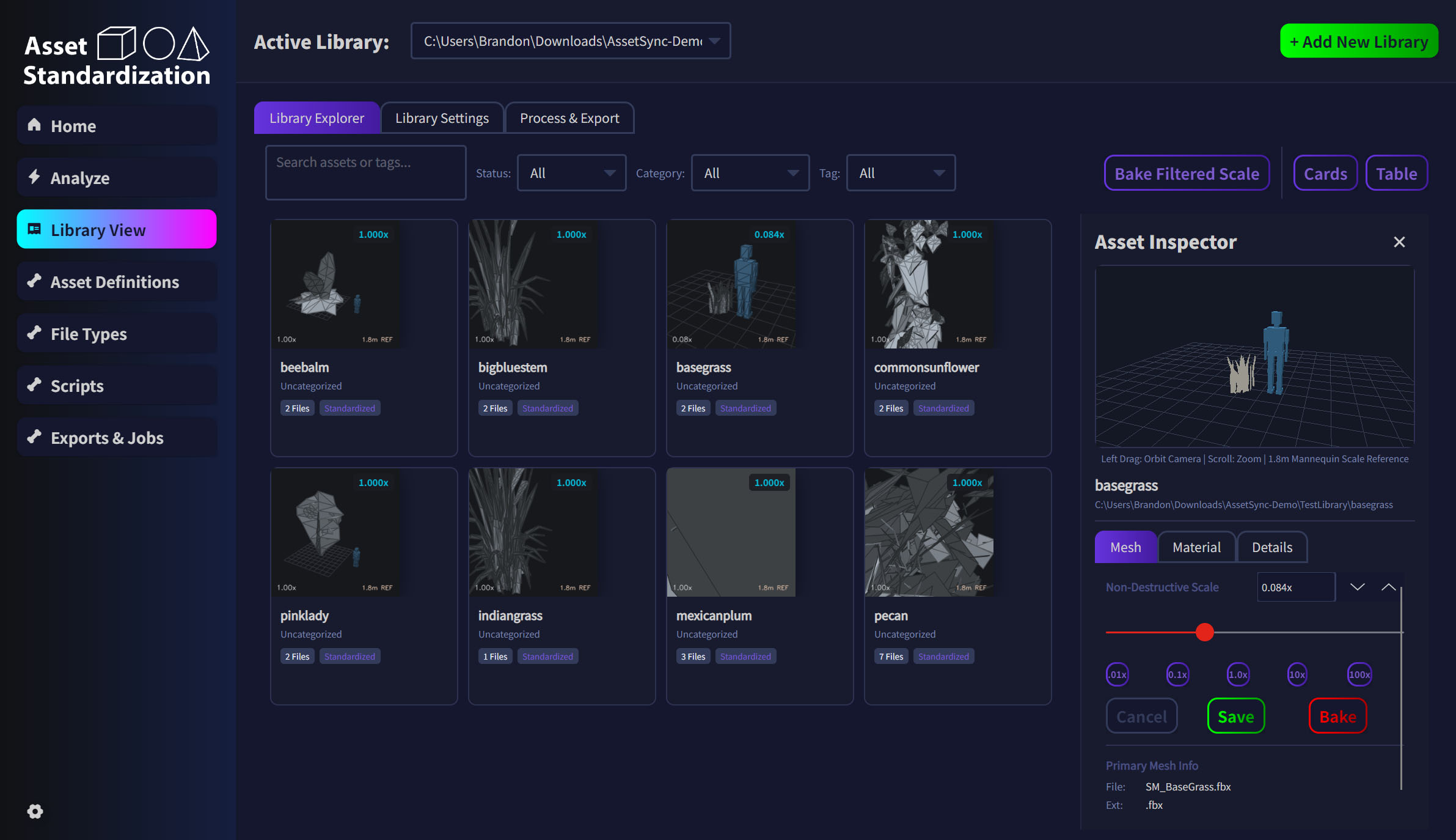The image size is (1456, 840).
Task: Apply the 0.1x scale preset
Action: tap(1177, 674)
